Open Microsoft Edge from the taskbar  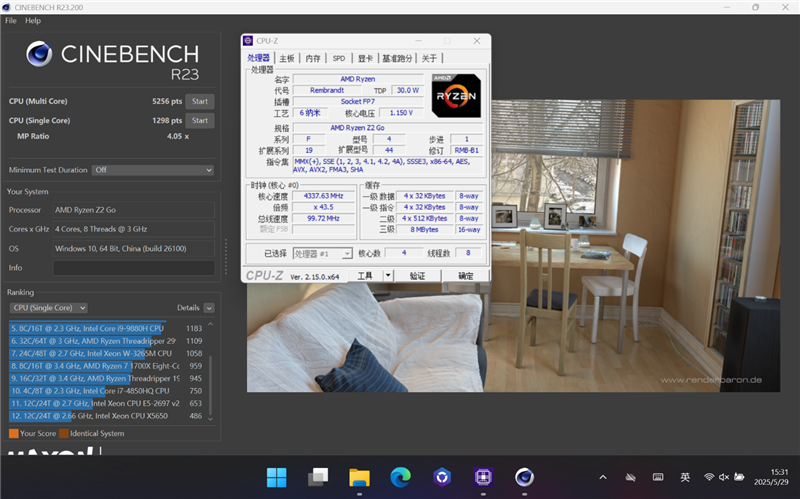click(401, 478)
